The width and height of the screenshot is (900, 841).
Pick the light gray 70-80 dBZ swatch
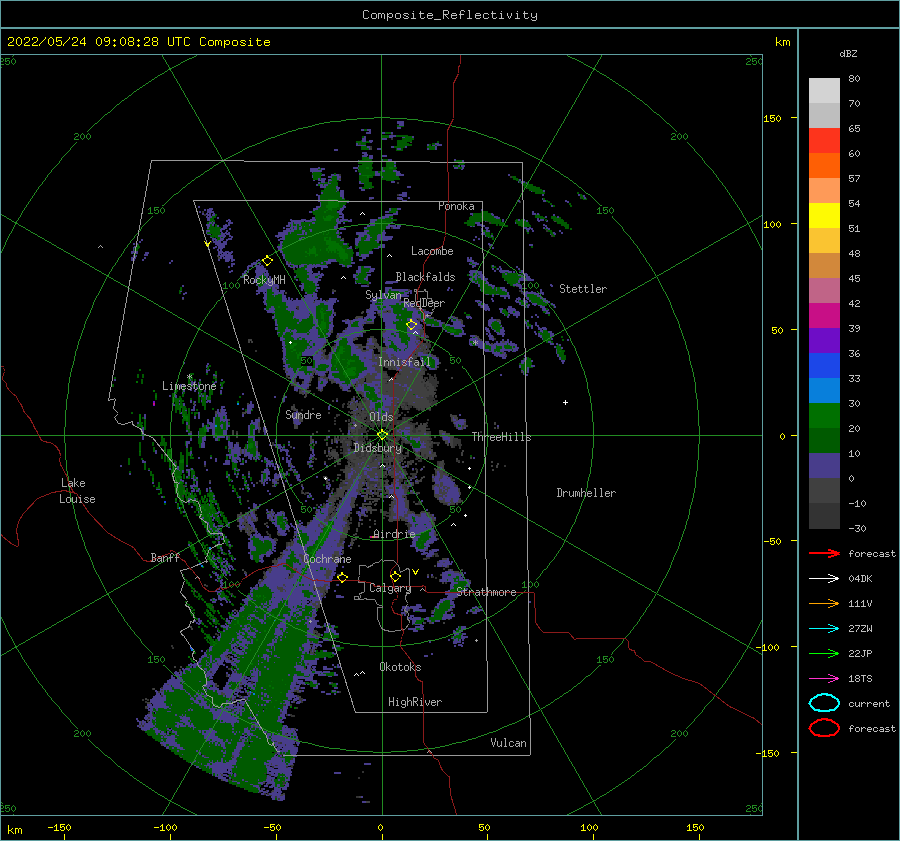coord(824,91)
